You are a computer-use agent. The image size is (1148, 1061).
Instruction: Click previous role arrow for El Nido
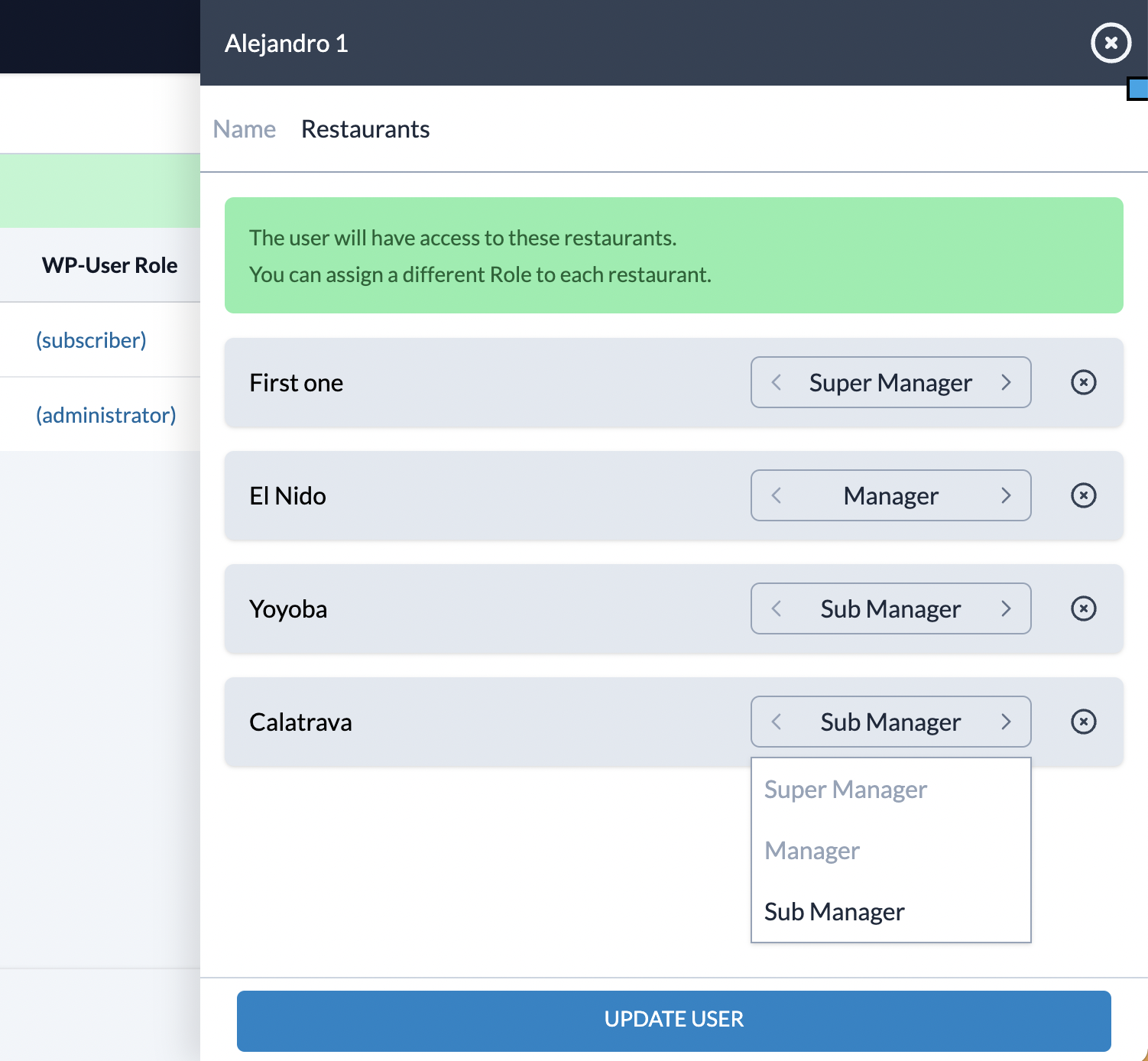click(777, 495)
